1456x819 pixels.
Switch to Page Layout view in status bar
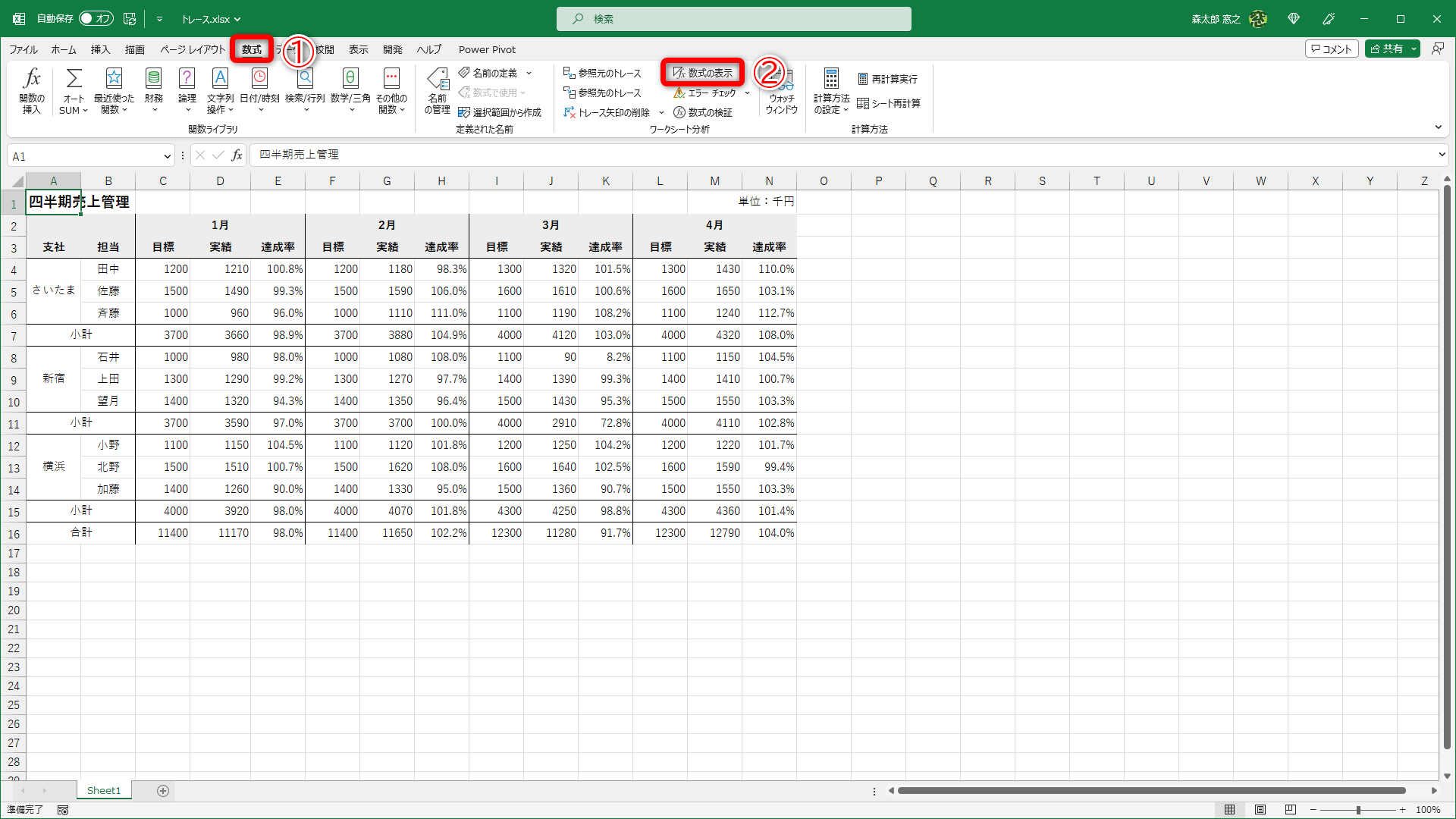pyautogui.click(x=1260, y=810)
